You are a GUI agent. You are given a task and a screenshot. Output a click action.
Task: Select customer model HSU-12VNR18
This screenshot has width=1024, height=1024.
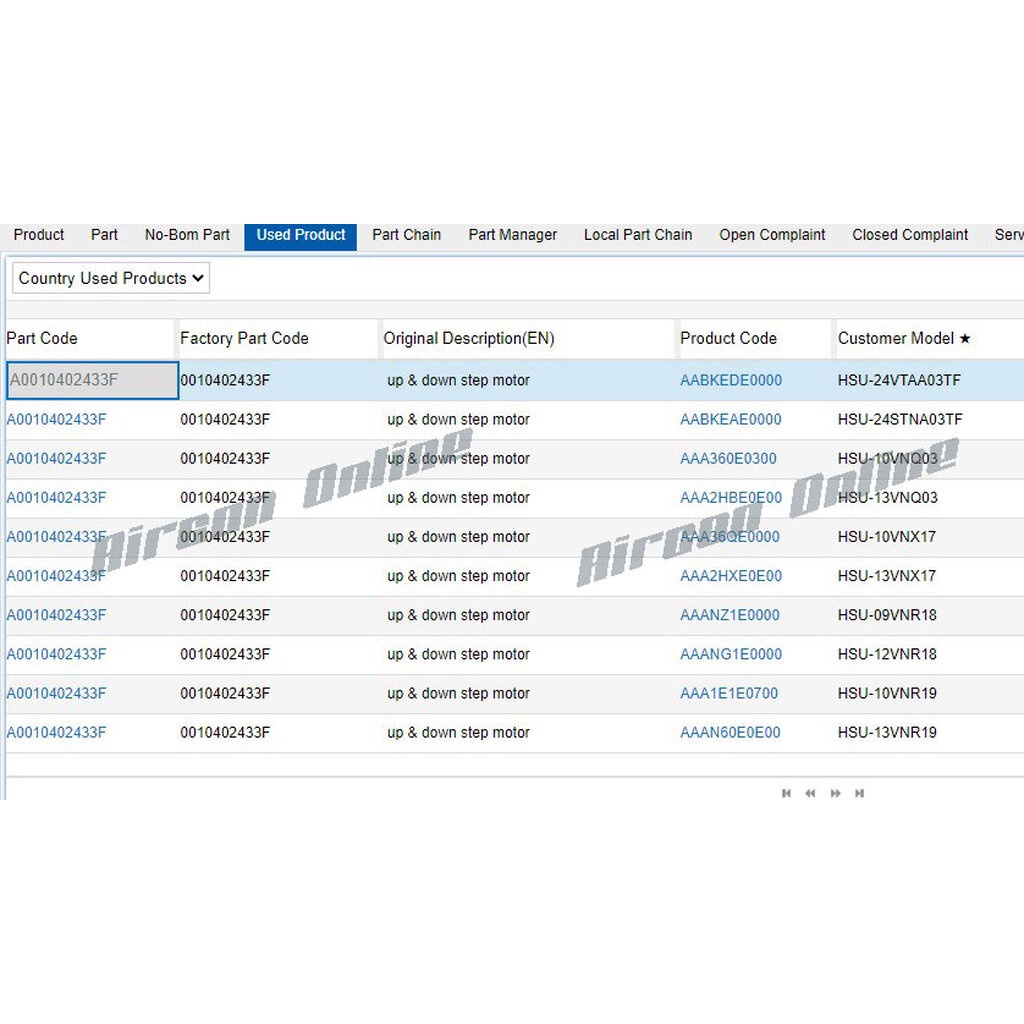[888, 654]
